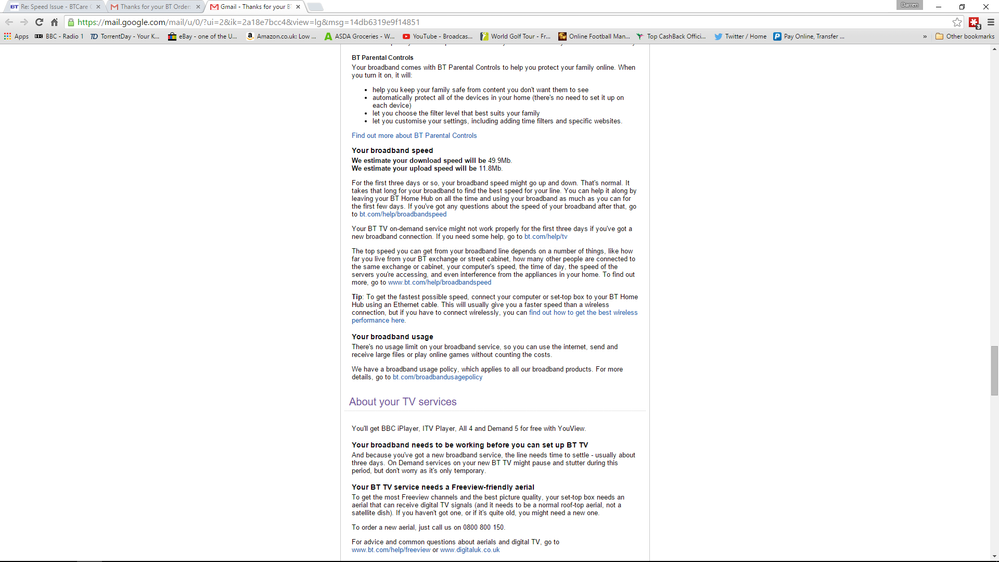Open a new tab with the new-tab button

tap(315, 7)
